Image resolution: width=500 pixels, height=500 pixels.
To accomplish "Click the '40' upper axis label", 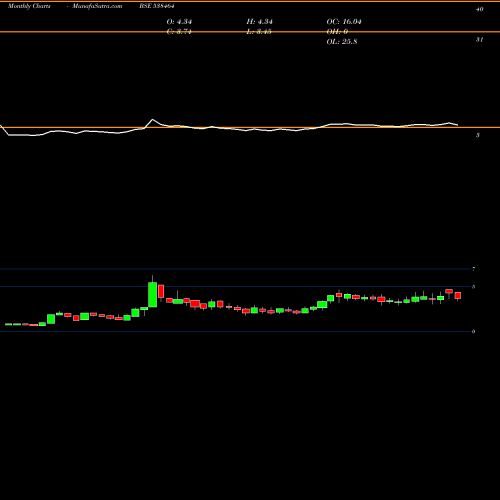I will 479,9.
